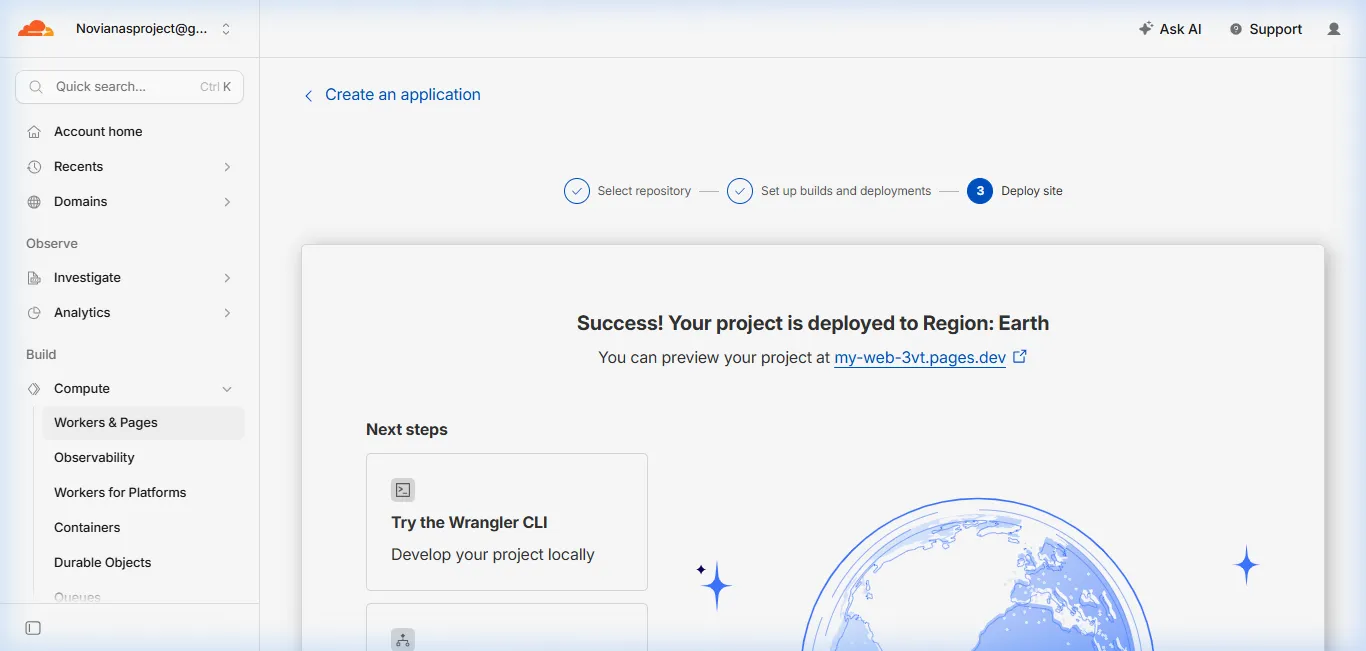
Task: Click the Recents clock icon
Action: pos(34,167)
